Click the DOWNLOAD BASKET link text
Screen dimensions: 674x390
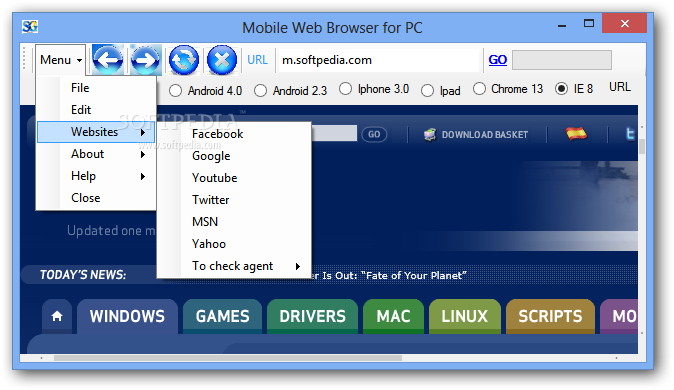click(x=485, y=135)
